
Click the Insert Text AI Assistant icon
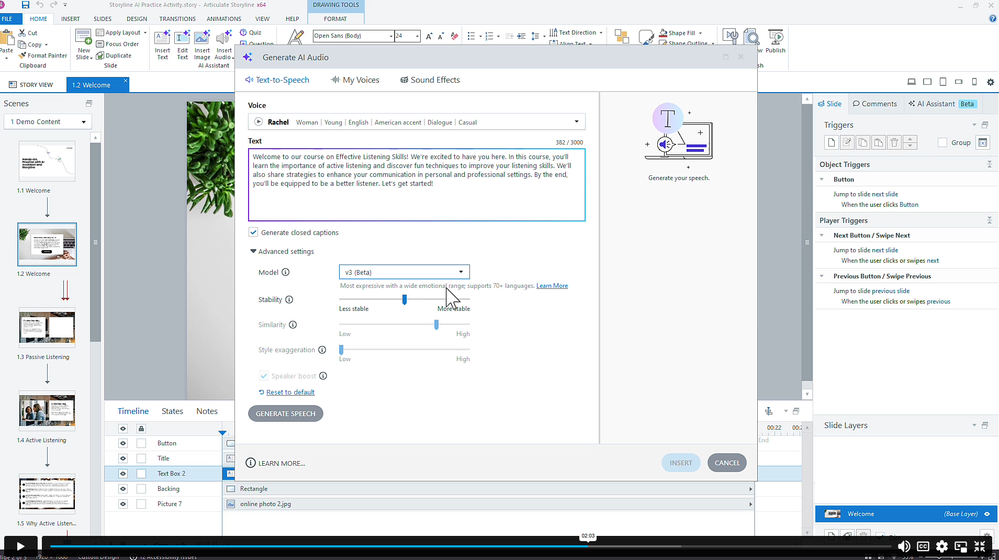[162, 45]
